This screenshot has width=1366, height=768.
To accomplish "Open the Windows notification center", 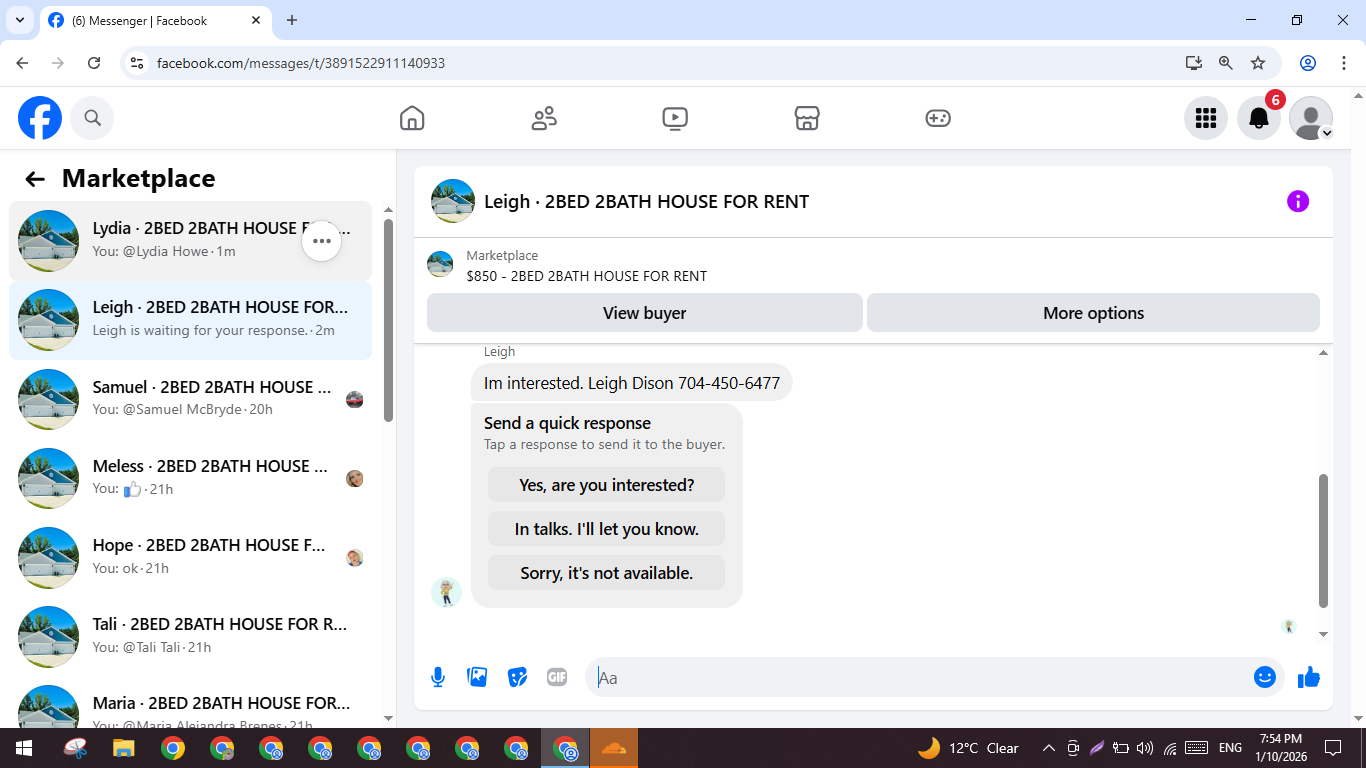I will tap(1333, 748).
